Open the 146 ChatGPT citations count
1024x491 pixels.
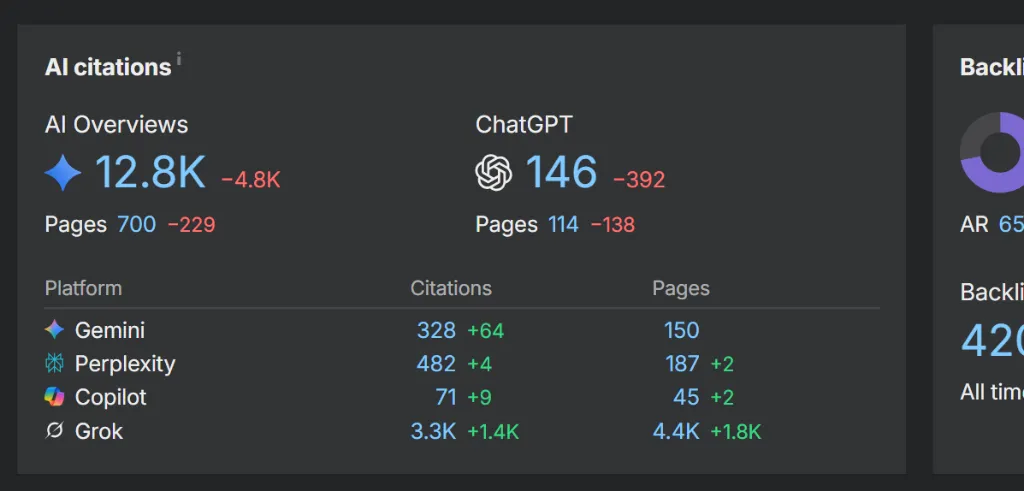[562, 172]
